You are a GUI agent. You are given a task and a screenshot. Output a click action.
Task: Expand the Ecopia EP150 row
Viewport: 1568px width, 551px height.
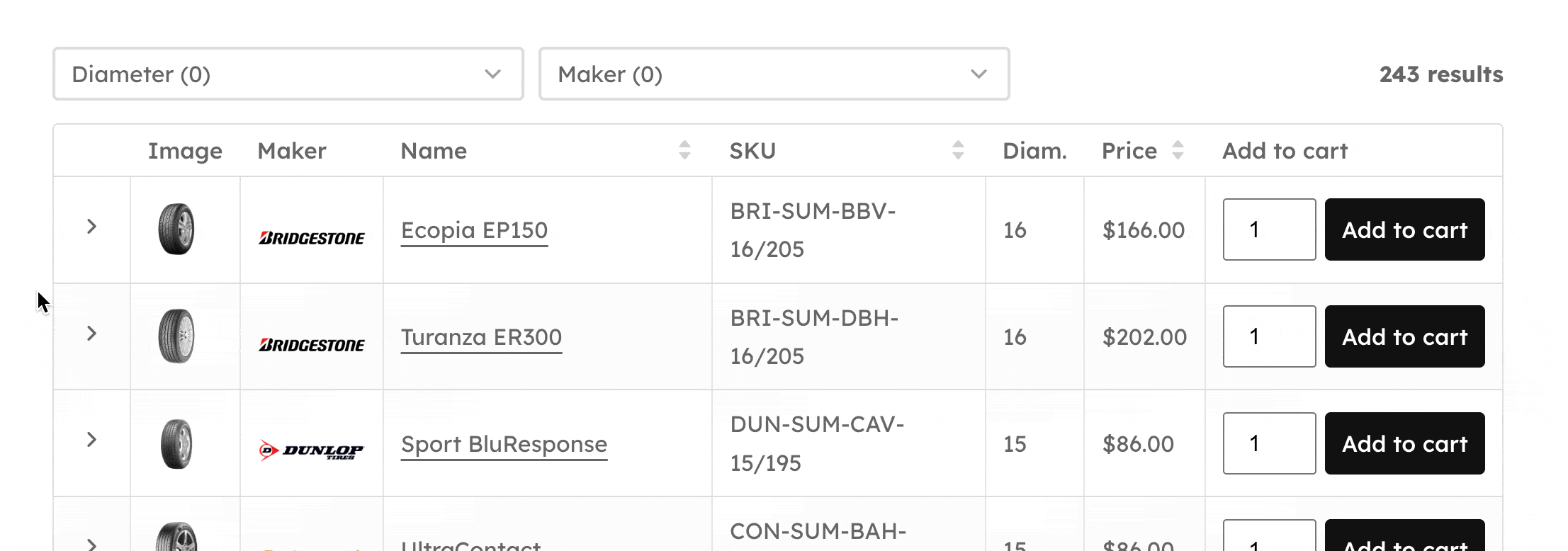[91, 227]
